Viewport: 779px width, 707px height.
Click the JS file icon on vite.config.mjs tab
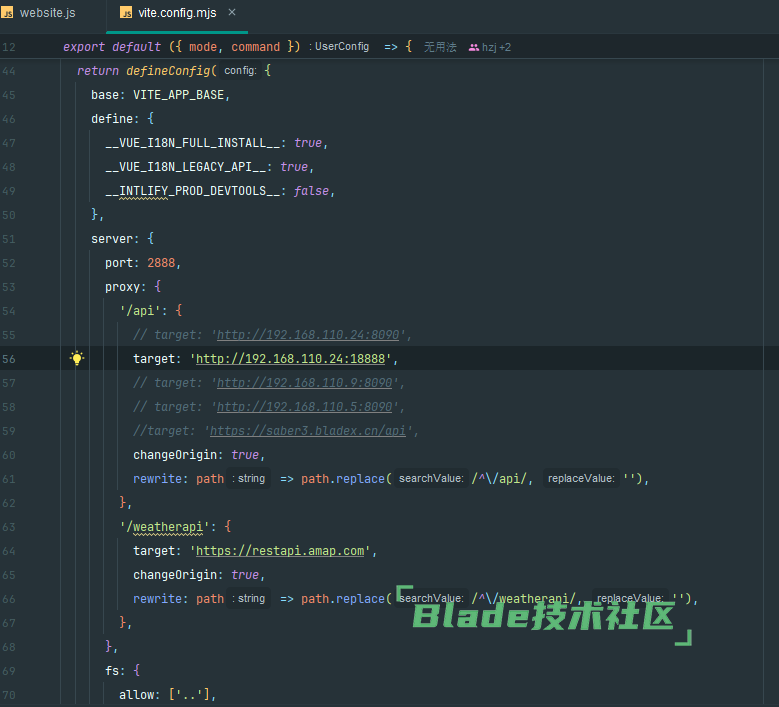tap(126, 14)
